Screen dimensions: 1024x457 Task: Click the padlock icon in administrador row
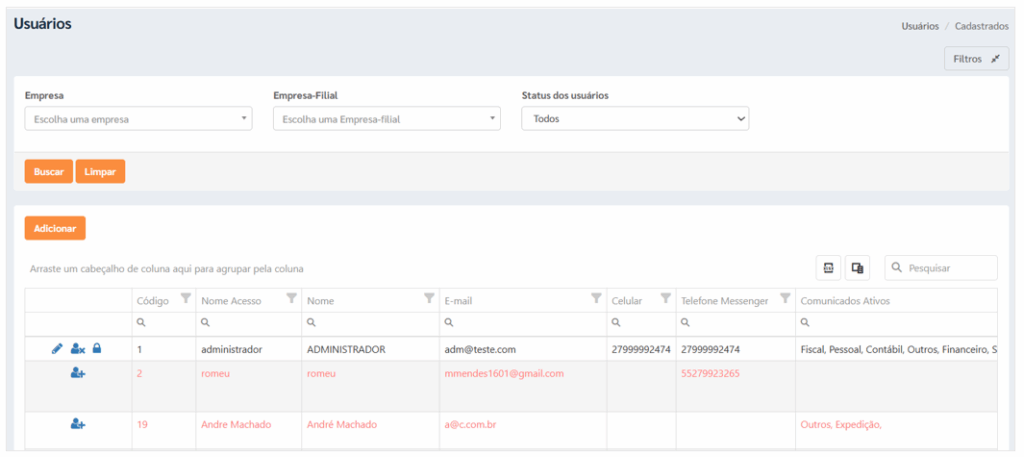click(97, 349)
